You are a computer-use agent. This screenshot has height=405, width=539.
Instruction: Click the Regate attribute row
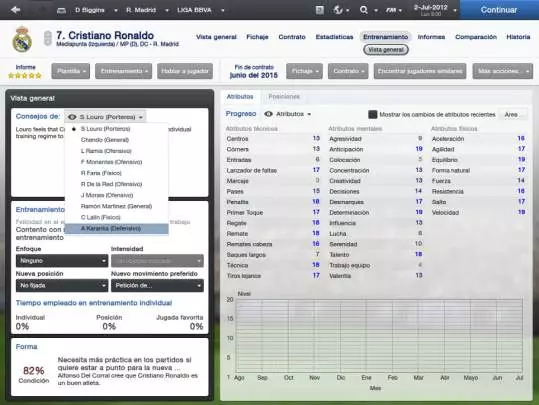(273, 223)
